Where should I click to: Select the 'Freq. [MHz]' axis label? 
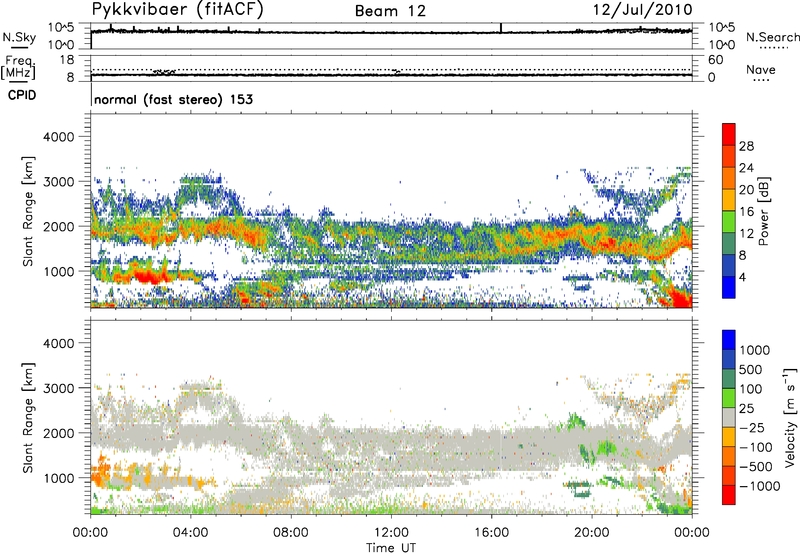click(x=20, y=68)
